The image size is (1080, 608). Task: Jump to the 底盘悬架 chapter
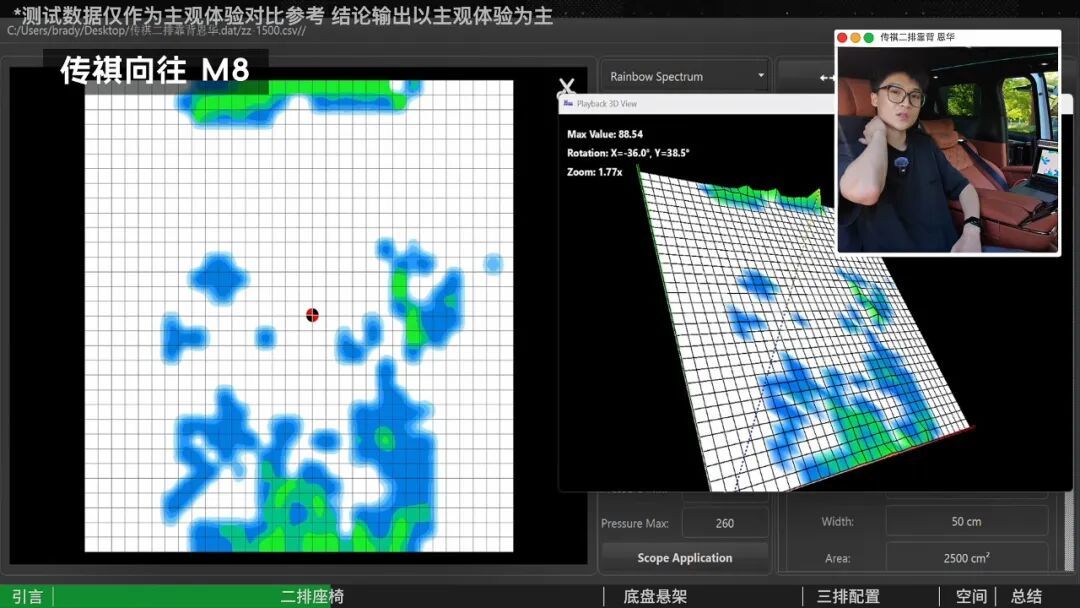[655, 596]
